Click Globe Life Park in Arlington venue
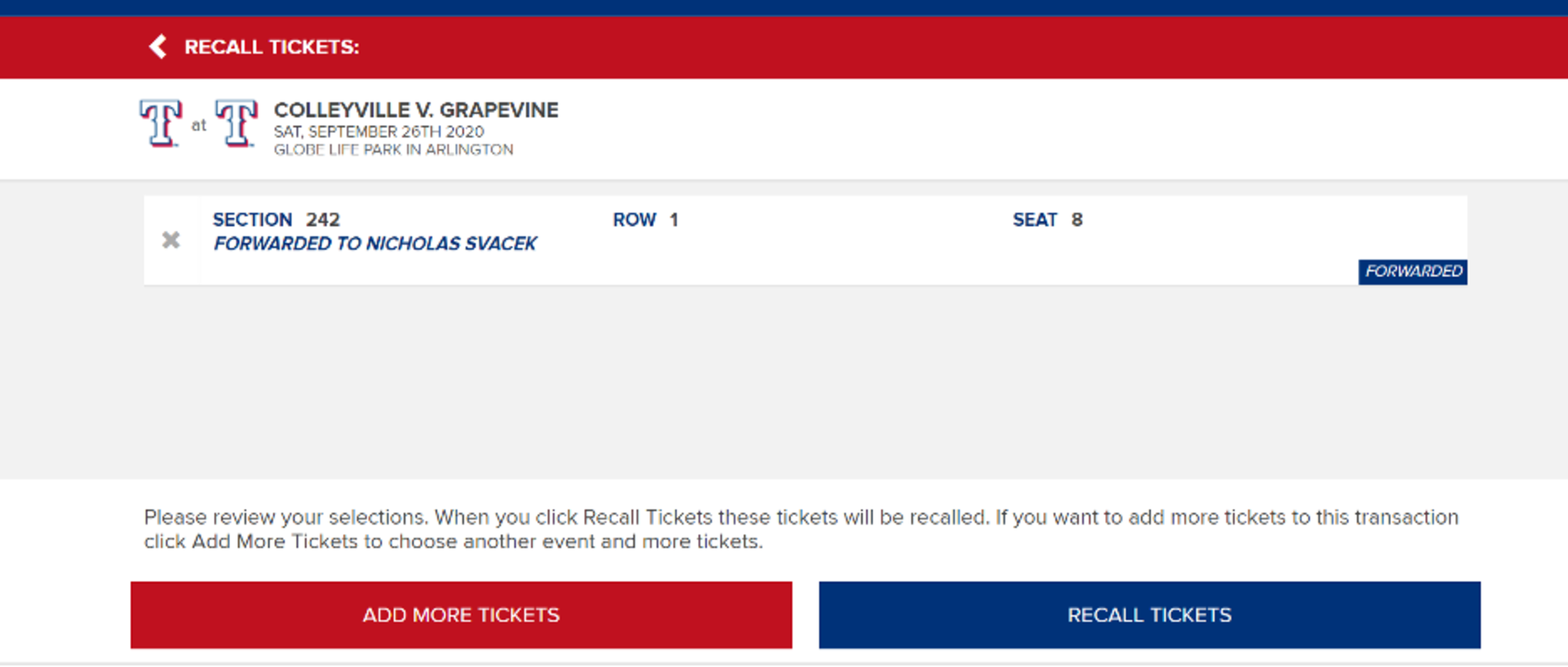Screen dimensions: 1568x667 pyautogui.click(x=393, y=150)
